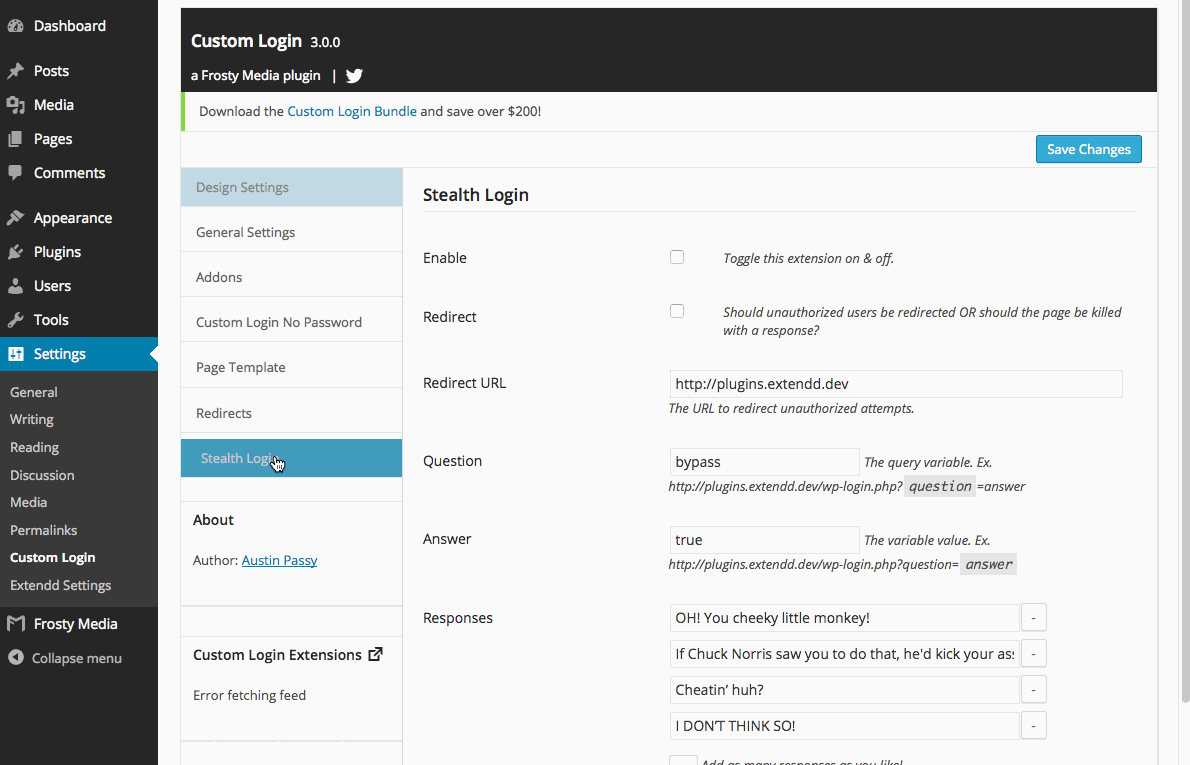This screenshot has height=765, width=1190.
Task: Remove the Chuck Norris response
Action: pos(1034,653)
